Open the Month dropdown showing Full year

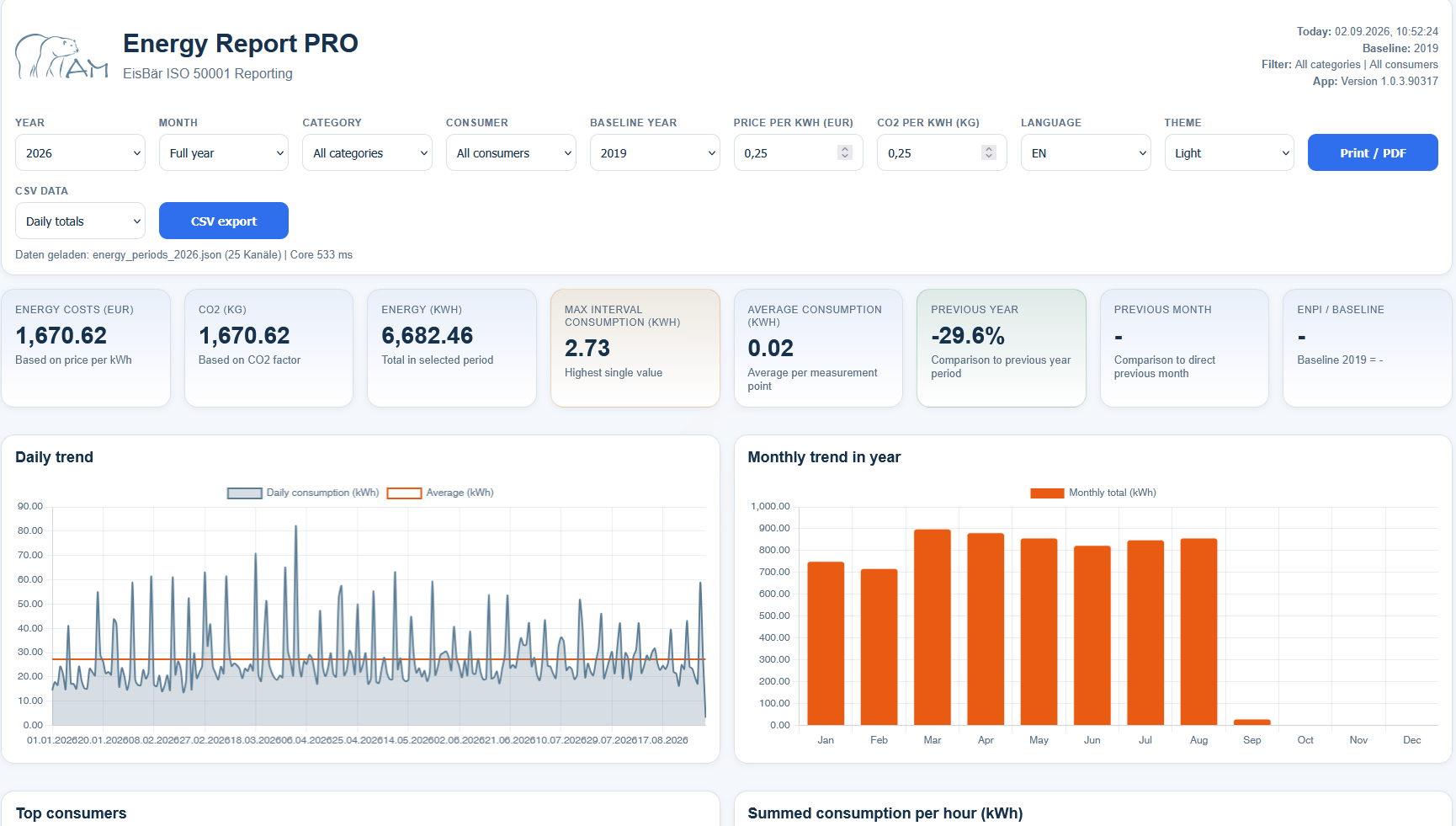(x=224, y=152)
